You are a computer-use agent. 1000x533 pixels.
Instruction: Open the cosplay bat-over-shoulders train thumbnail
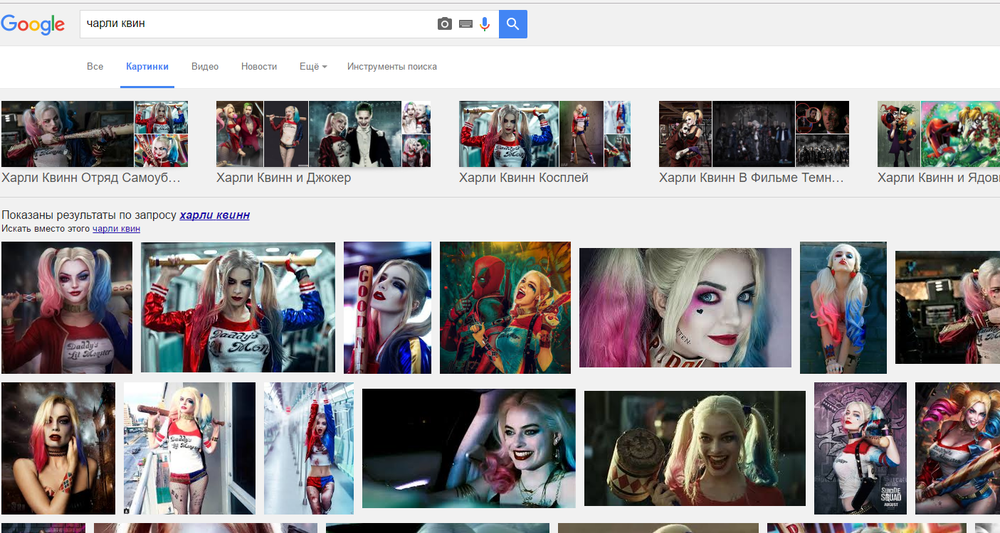(x=238, y=307)
